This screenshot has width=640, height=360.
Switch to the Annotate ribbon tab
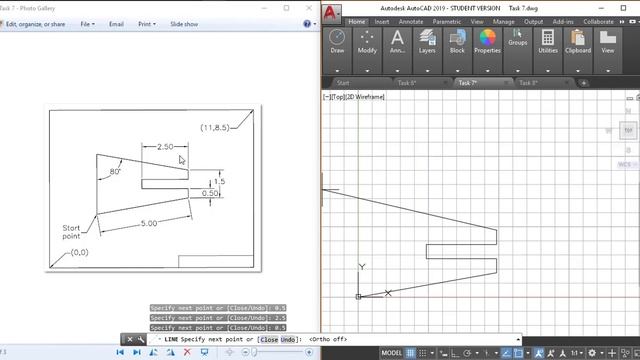coord(411,22)
